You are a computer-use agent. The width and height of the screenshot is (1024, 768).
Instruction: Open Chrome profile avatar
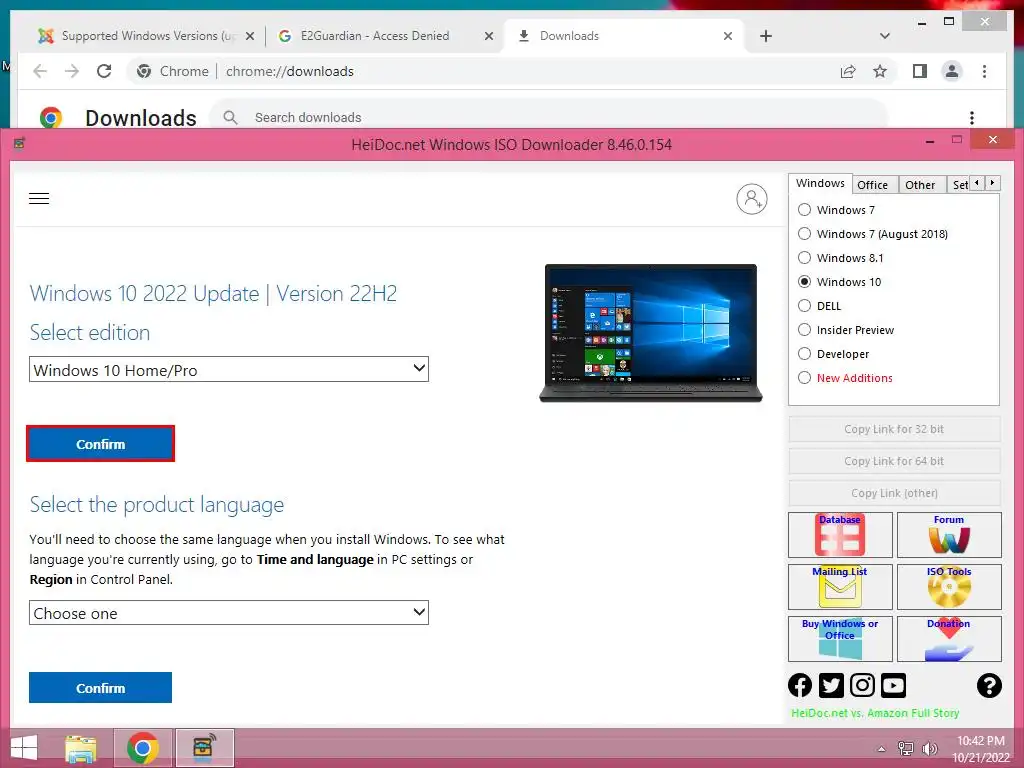952,71
